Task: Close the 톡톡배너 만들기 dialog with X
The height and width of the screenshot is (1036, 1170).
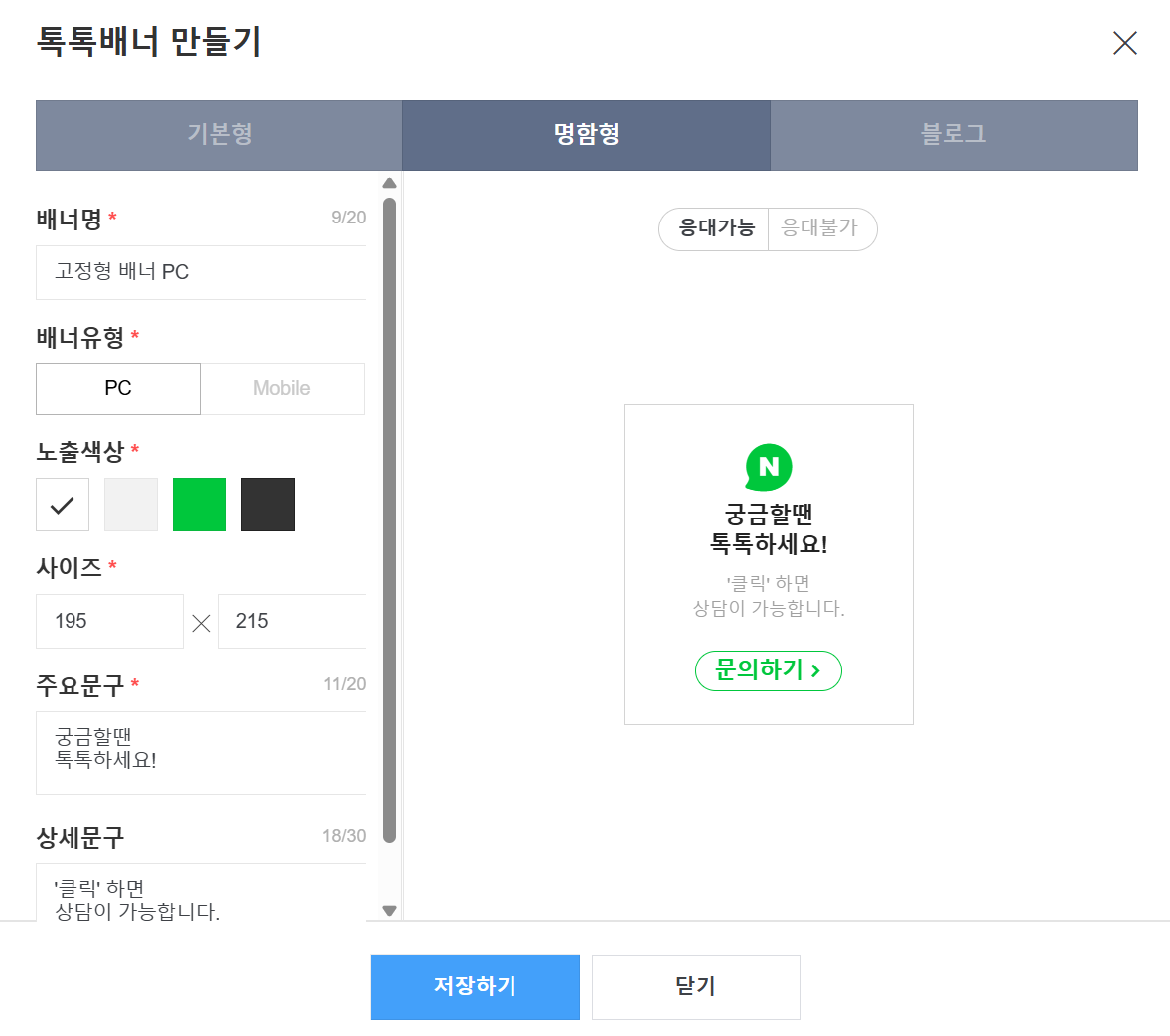Action: (x=1124, y=43)
